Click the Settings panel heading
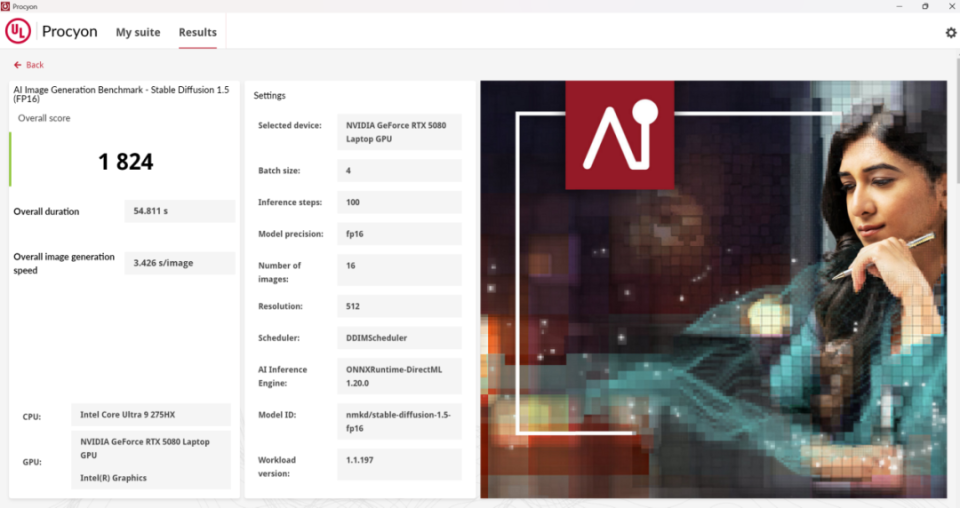The height and width of the screenshot is (508, 960). [x=269, y=95]
